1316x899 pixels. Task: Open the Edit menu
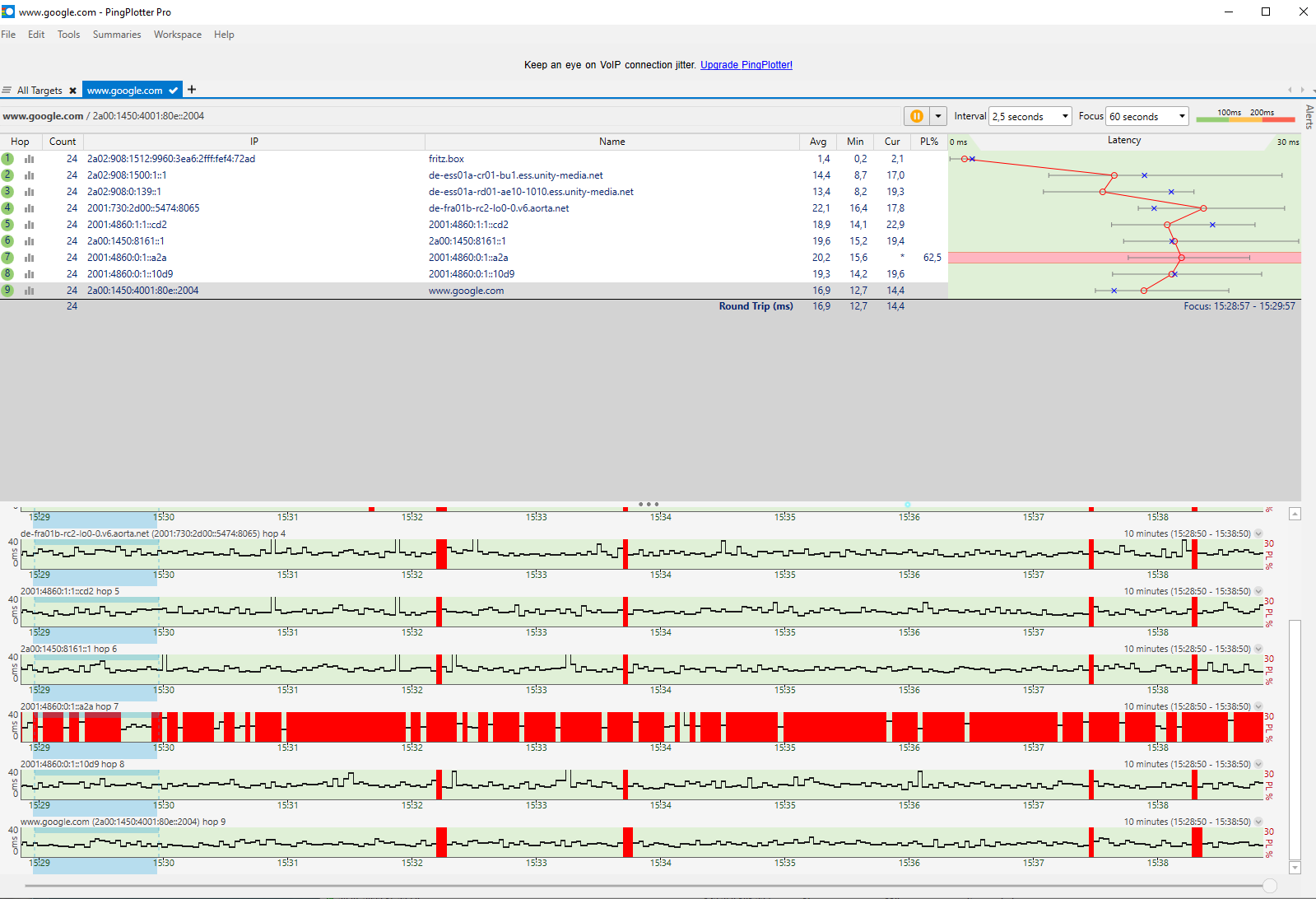click(x=36, y=35)
